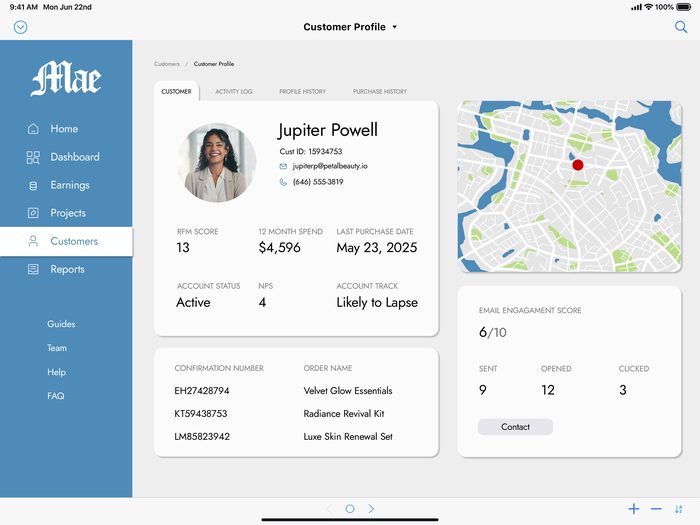Image resolution: width=700 pixels, height=525 pixels.
Task: Click confirmation number EH27428794
Action: coord(202,391)
